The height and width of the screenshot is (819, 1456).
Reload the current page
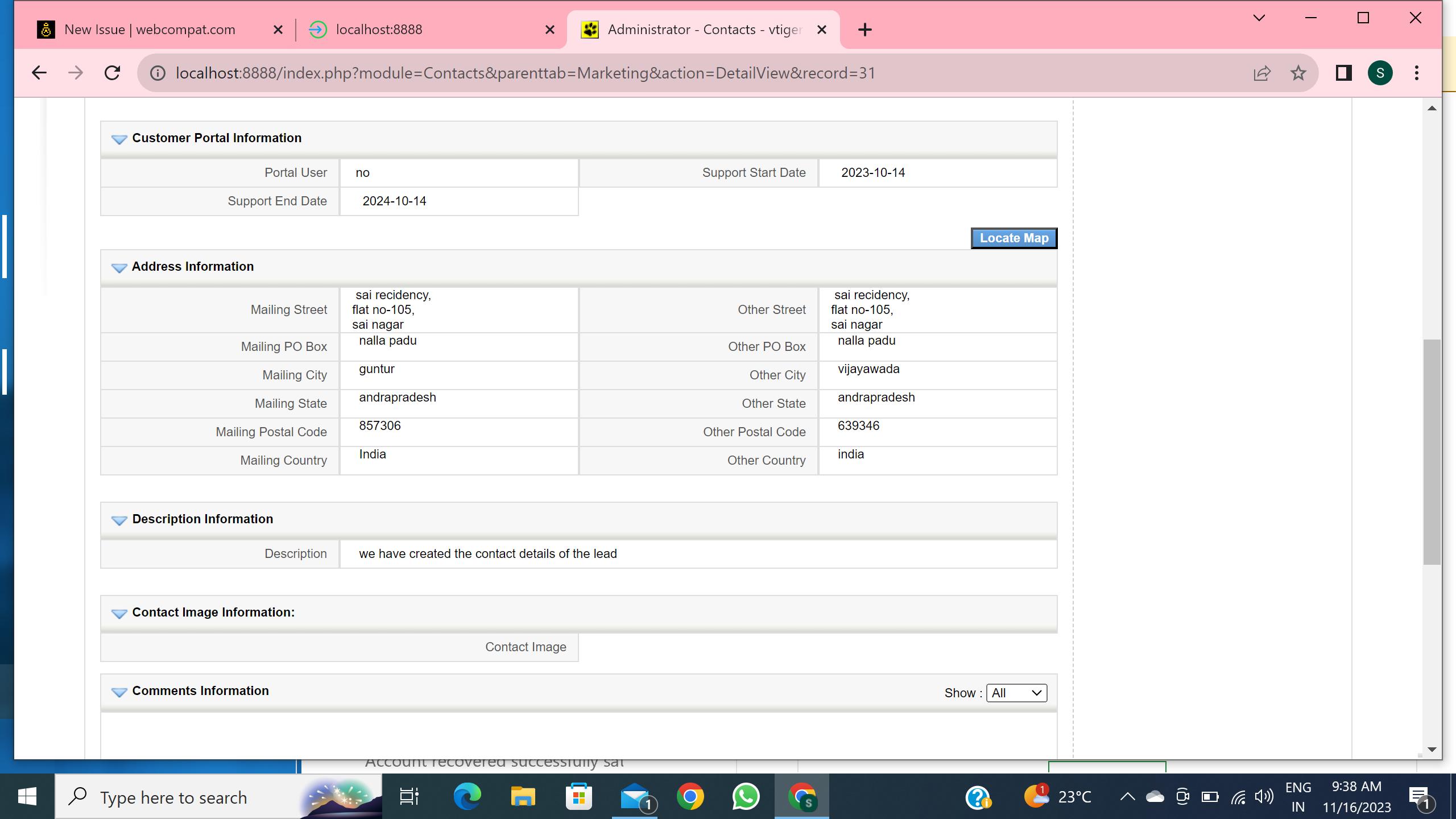pos(111,72)
